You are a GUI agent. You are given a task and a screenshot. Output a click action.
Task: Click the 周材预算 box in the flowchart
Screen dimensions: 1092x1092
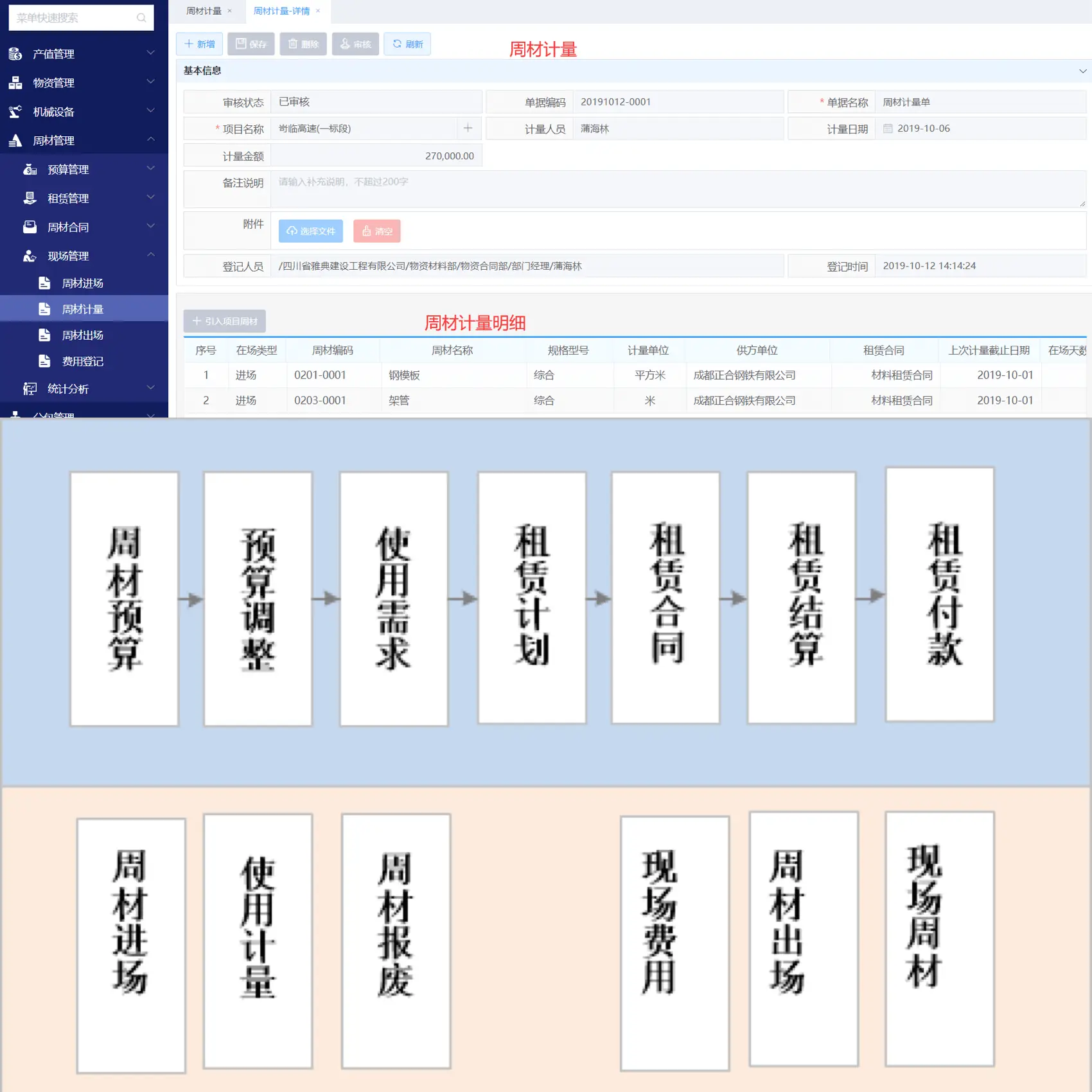125,599
